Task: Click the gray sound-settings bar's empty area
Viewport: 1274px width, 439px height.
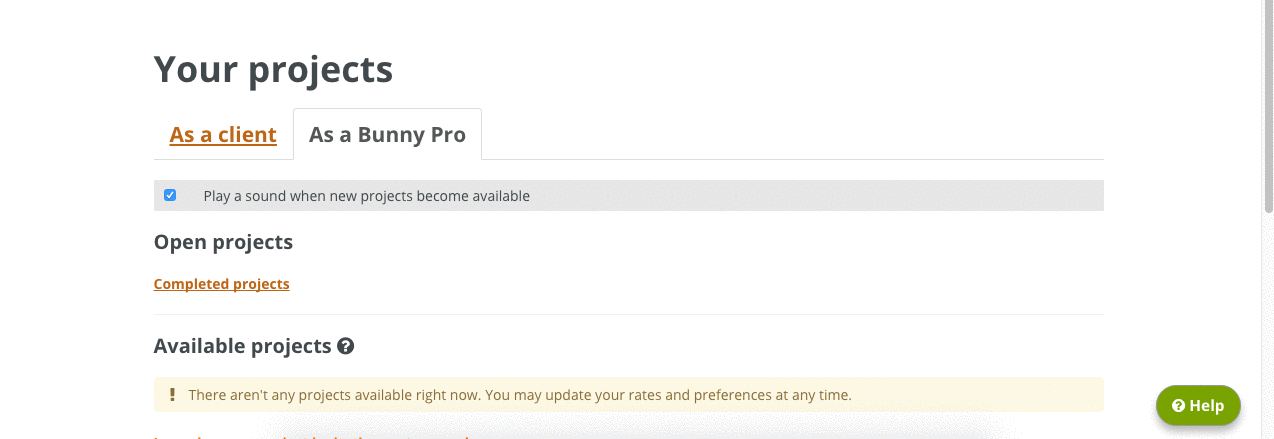Action: [x=820, y=196]
